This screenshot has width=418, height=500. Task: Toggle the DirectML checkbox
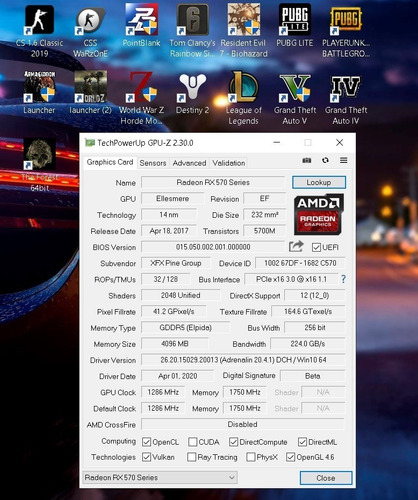[x=302, y=442]
